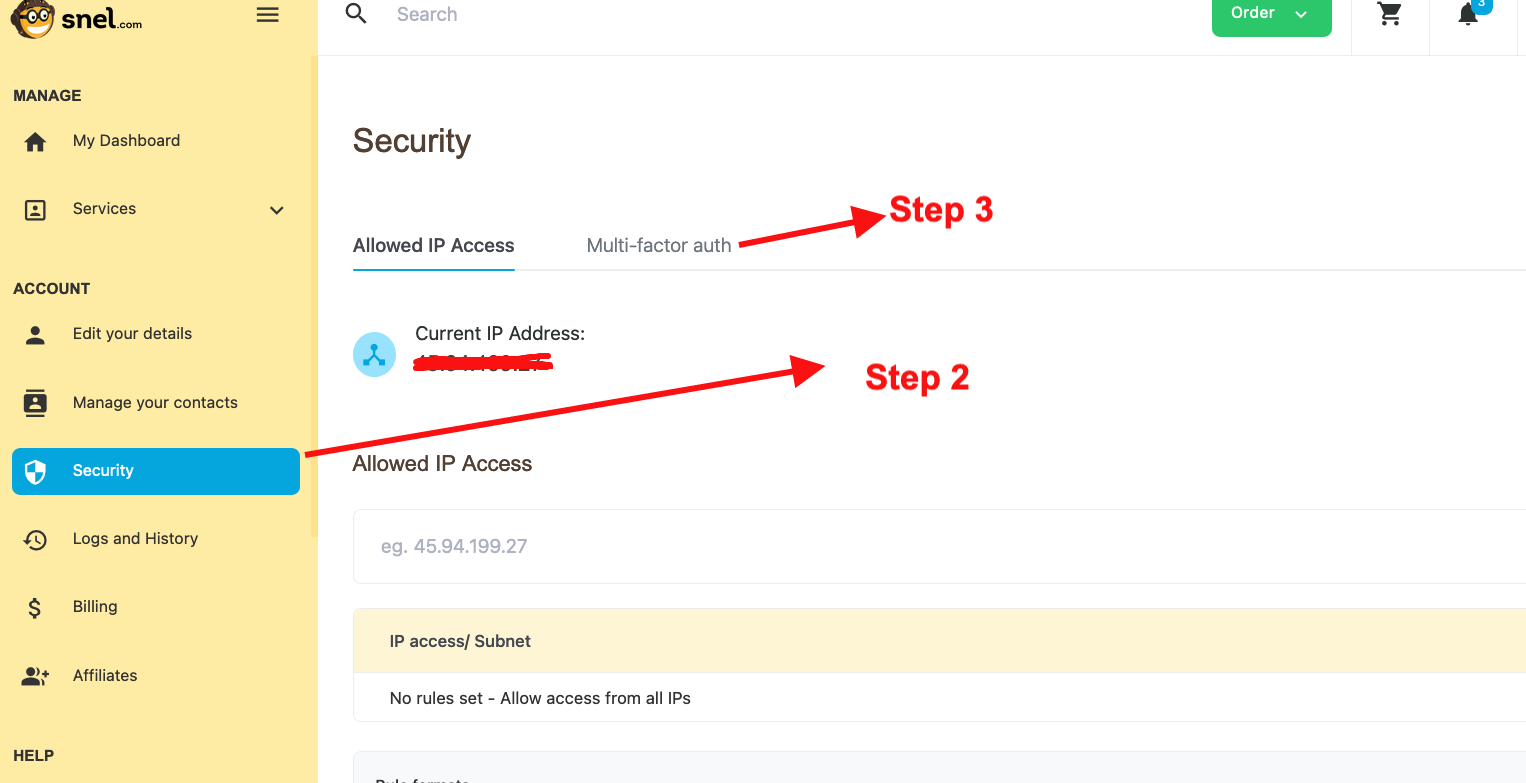Click the snel.com logo
Image resolution: width=1526 pixels, height=783 pixels.
pos(76,20)
